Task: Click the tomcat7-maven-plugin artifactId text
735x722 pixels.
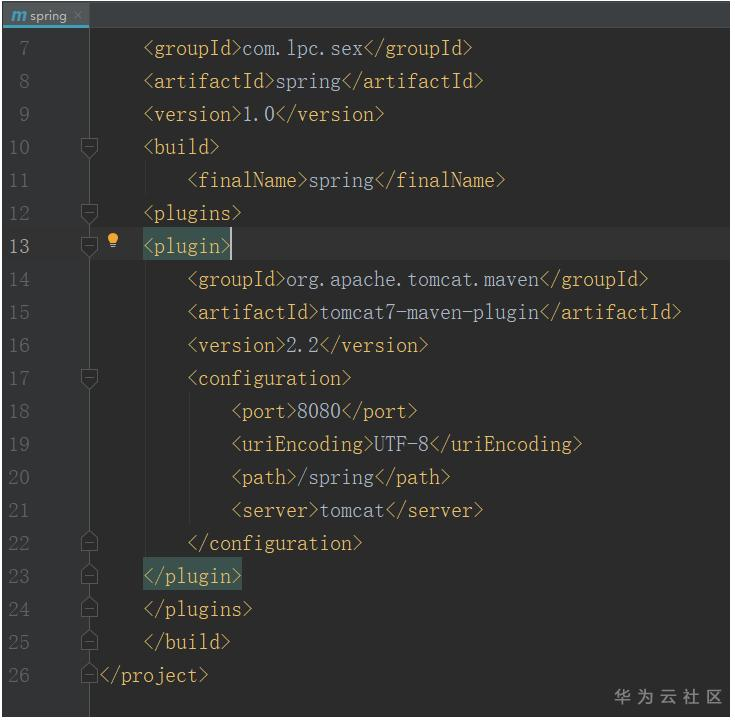Action: (429, 312)
